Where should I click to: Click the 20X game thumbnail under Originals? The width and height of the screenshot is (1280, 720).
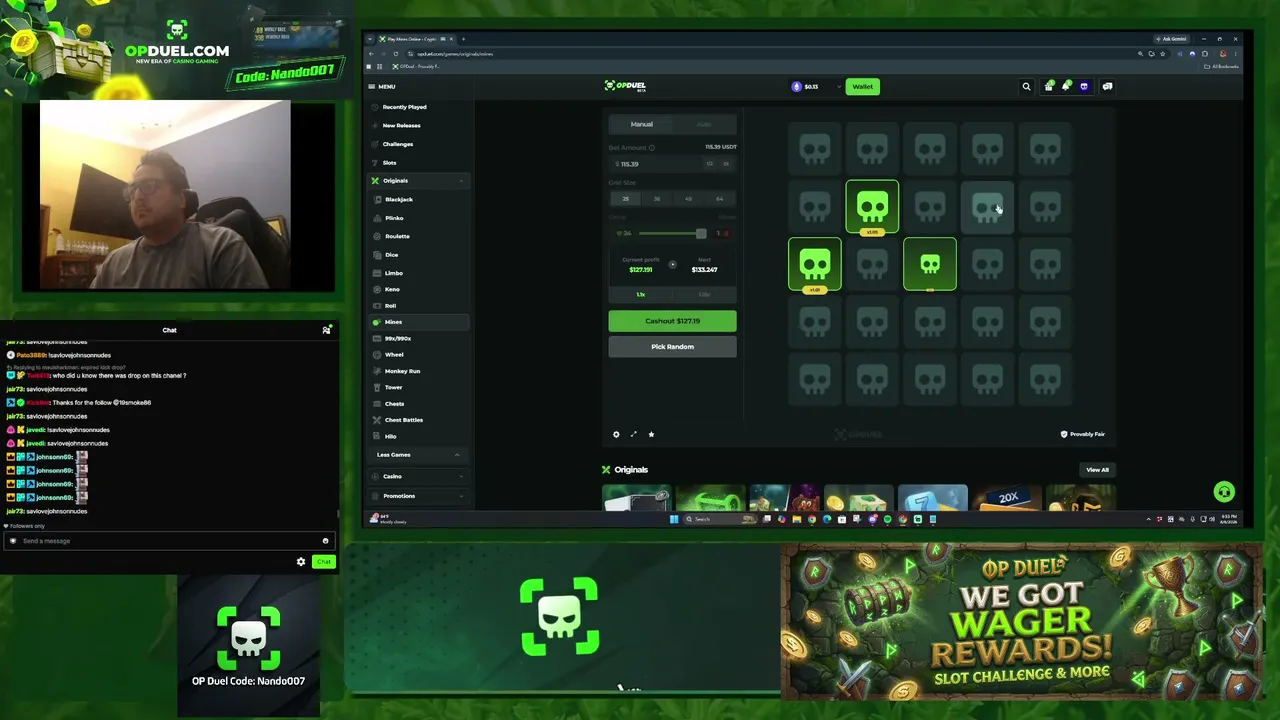pos(1006,498)
